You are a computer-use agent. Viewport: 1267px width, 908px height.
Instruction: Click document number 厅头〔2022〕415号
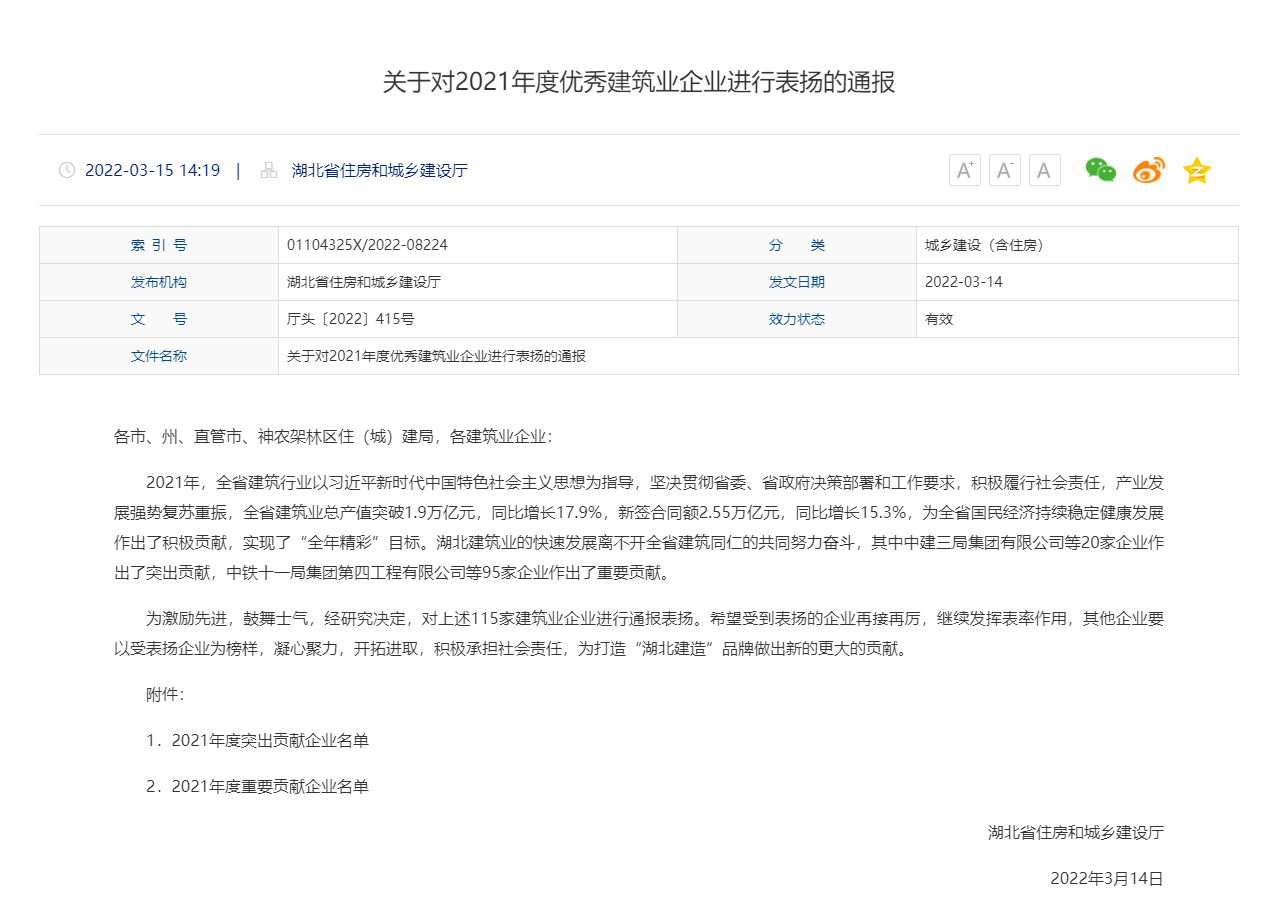click(x=350, y=319)
